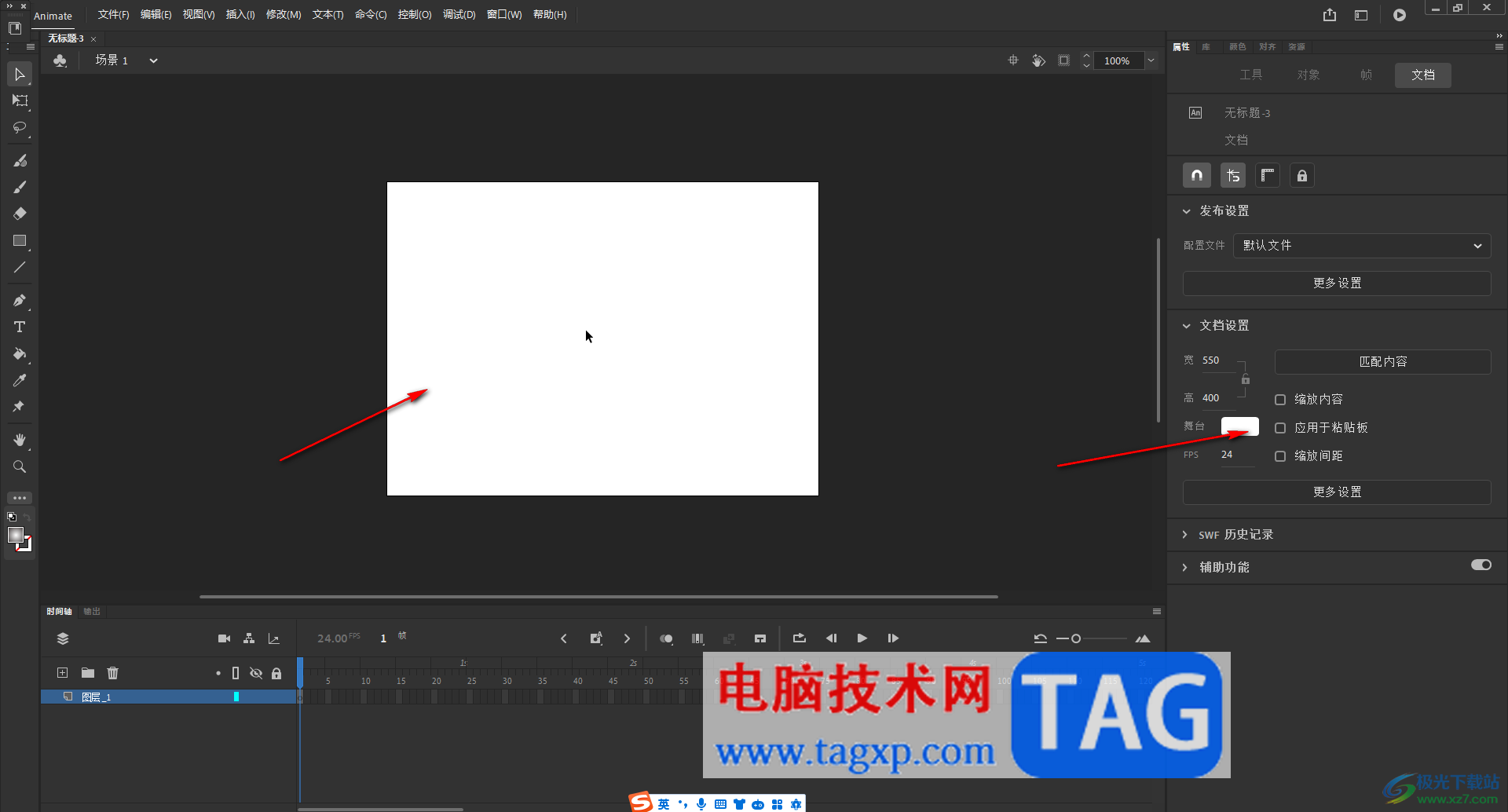Image resolution: width=1508 pixels, height=812 pixels.
Task: Select the Rectangle tool
Action: (20, 240)
